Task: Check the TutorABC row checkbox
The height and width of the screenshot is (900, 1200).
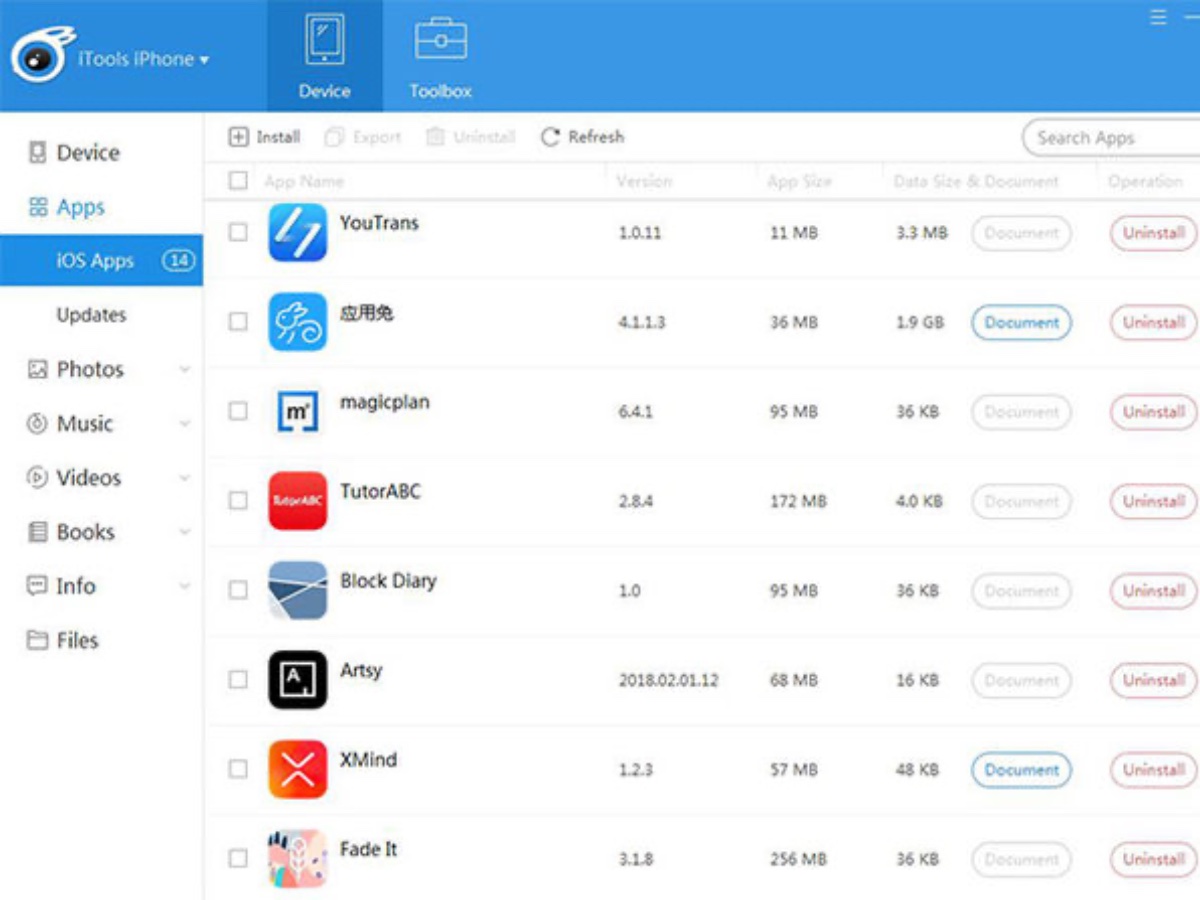Action: [x=238, y=500]
